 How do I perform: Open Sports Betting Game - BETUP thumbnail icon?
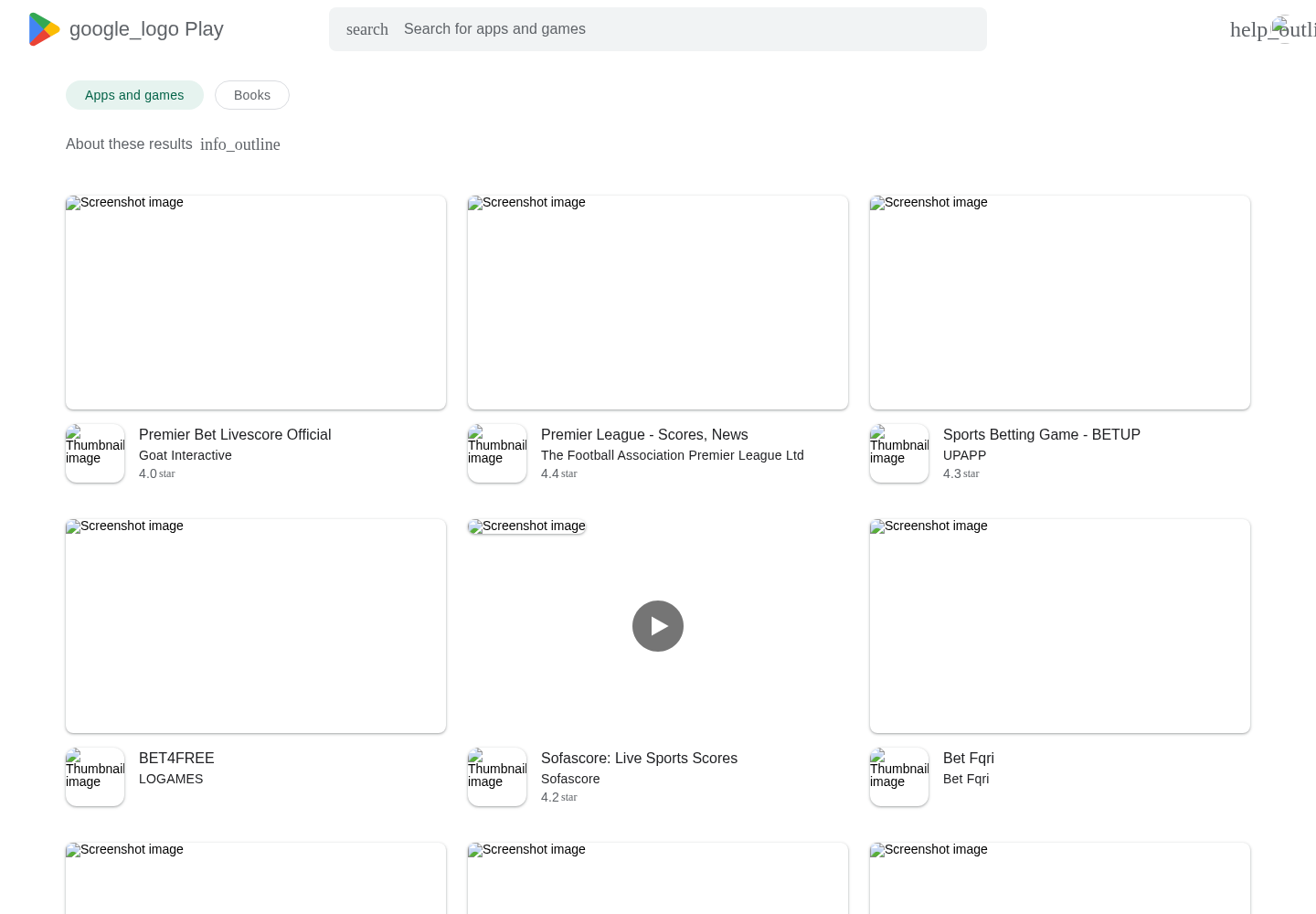899,453
